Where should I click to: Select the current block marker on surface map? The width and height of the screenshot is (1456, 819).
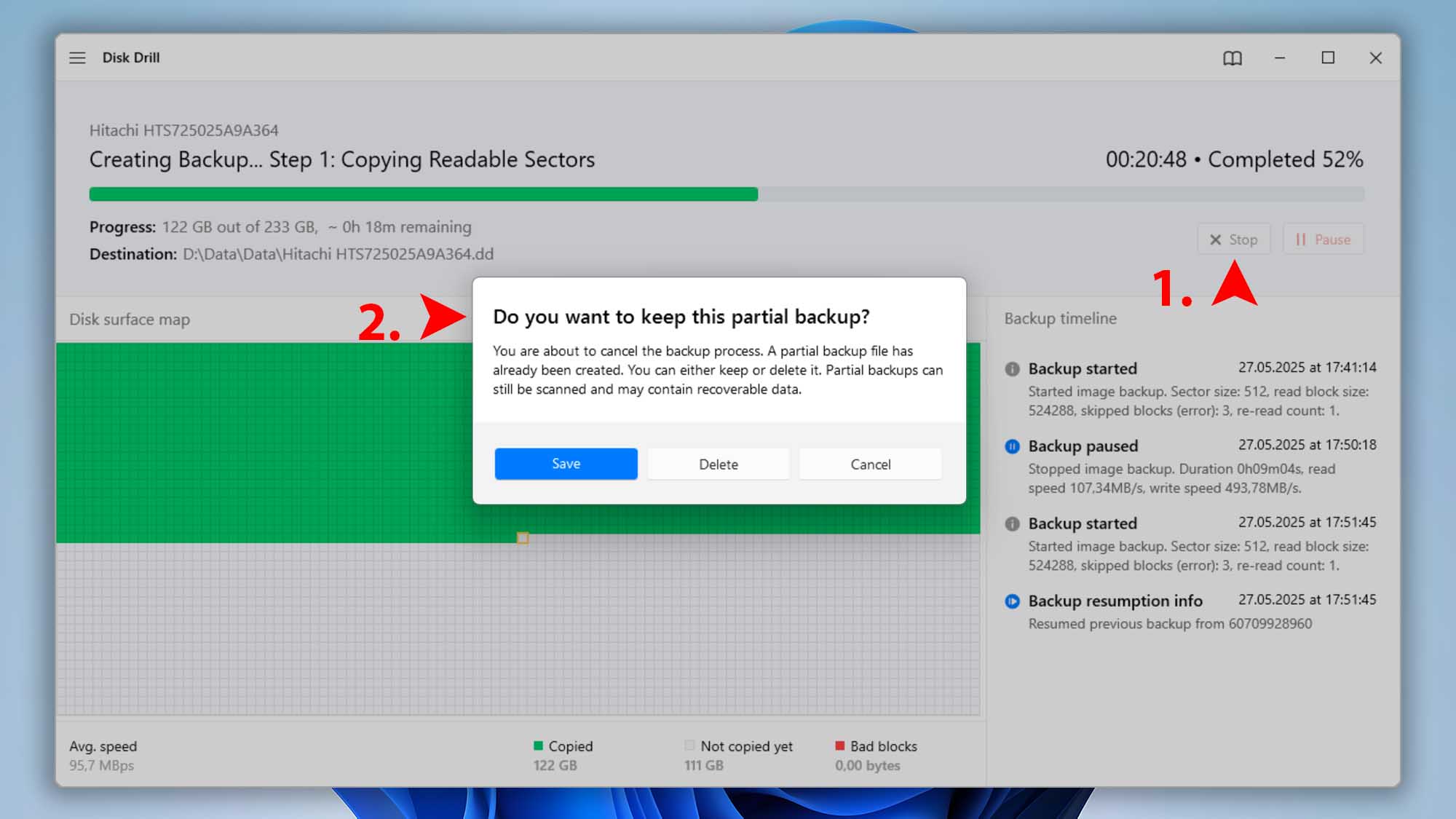click(x=523, y=538)
